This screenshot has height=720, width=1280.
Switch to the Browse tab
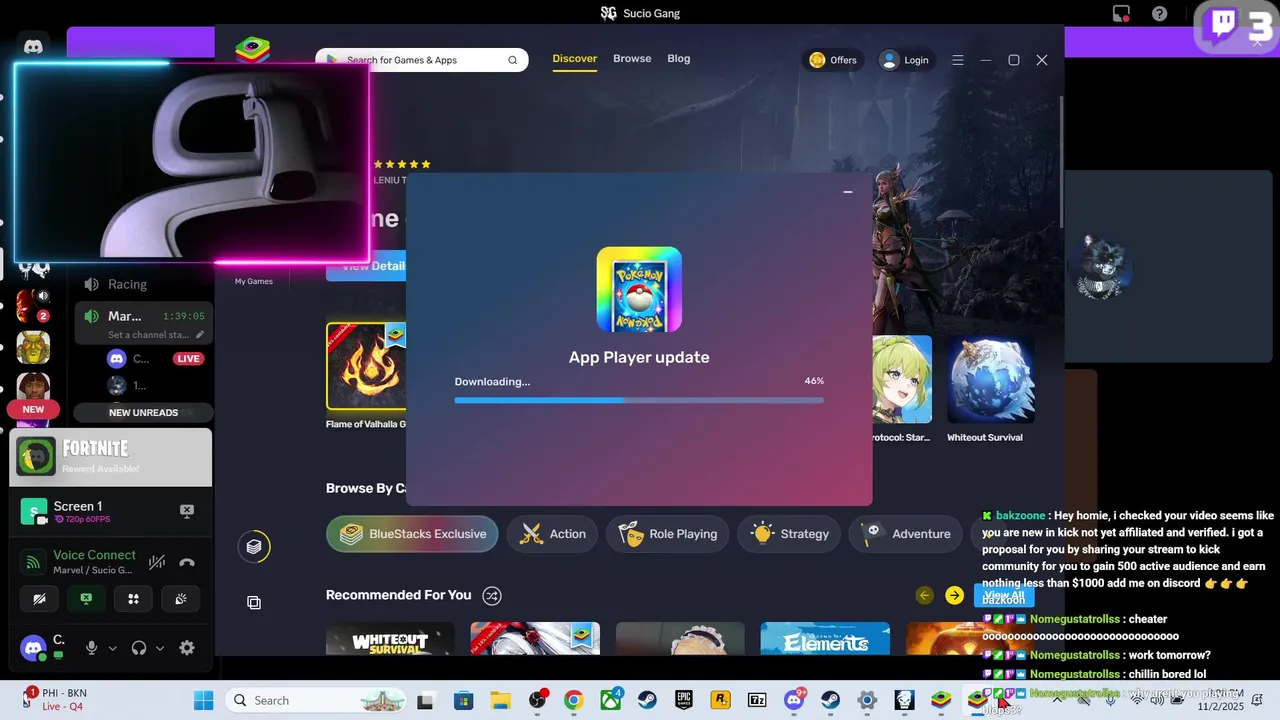click(x=632, y=59)
